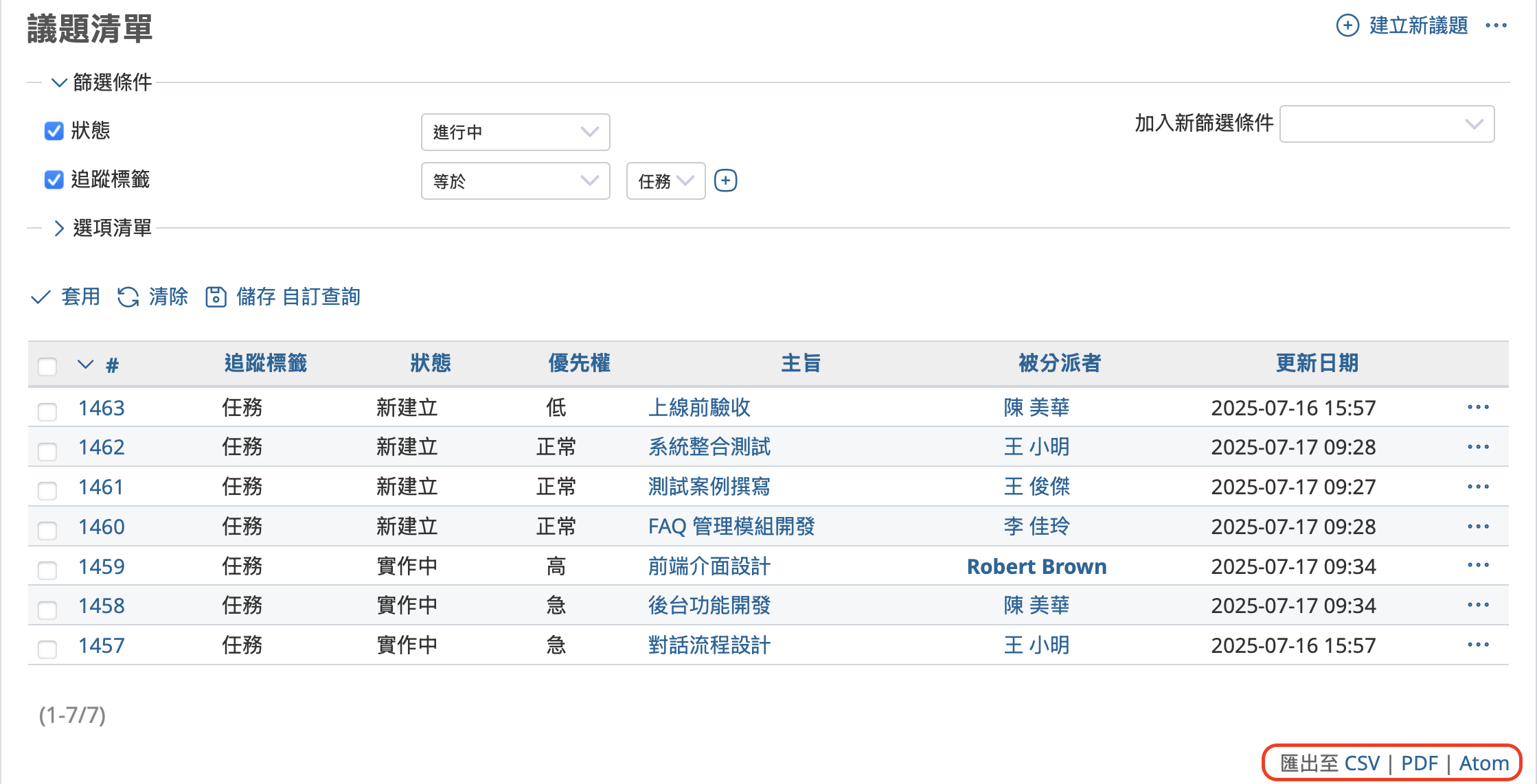Sort by 被分派者 column header
The height and width of the screenshot is (784, 1537).
pyautogui.click(x=1060, y=363)
